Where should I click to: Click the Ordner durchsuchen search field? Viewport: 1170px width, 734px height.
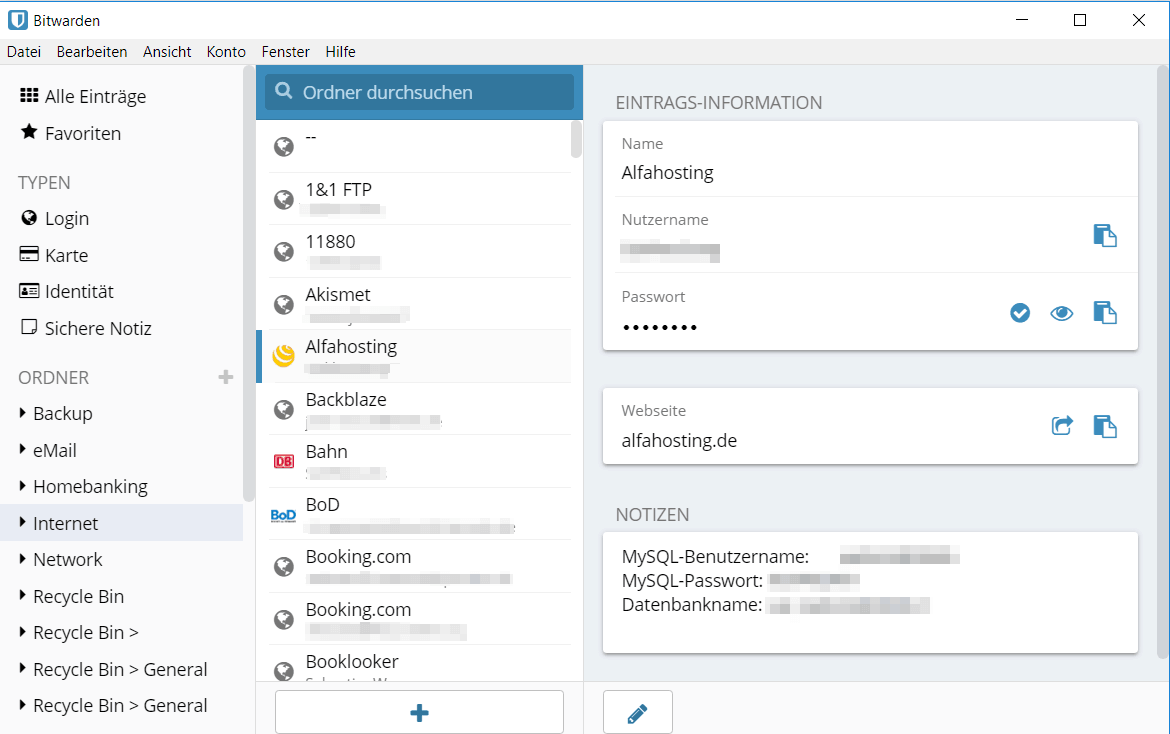click(420, 93)
